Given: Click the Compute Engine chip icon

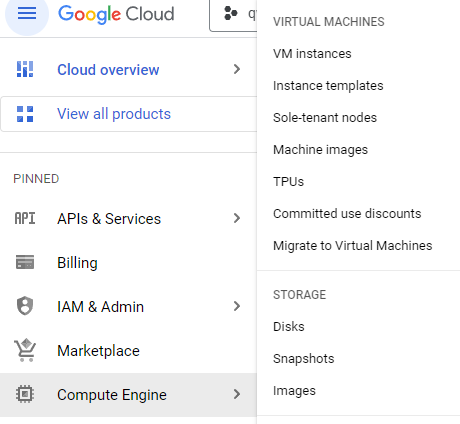Looking at the screenshot, I should tap(25, 394).
